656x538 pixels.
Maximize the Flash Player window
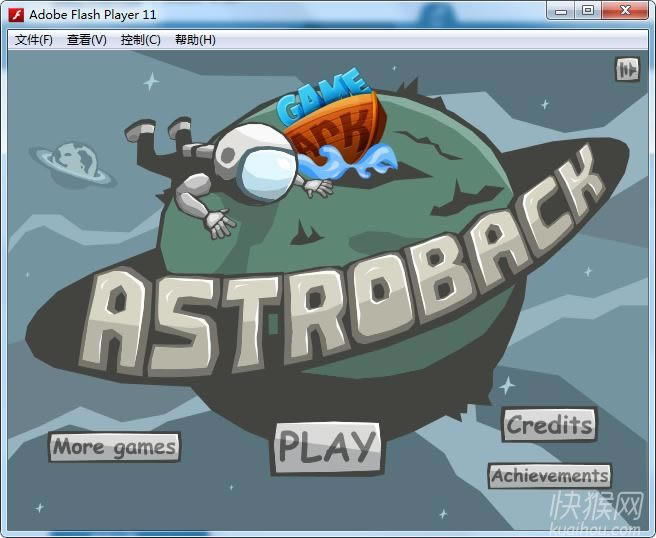click(588, 11)
